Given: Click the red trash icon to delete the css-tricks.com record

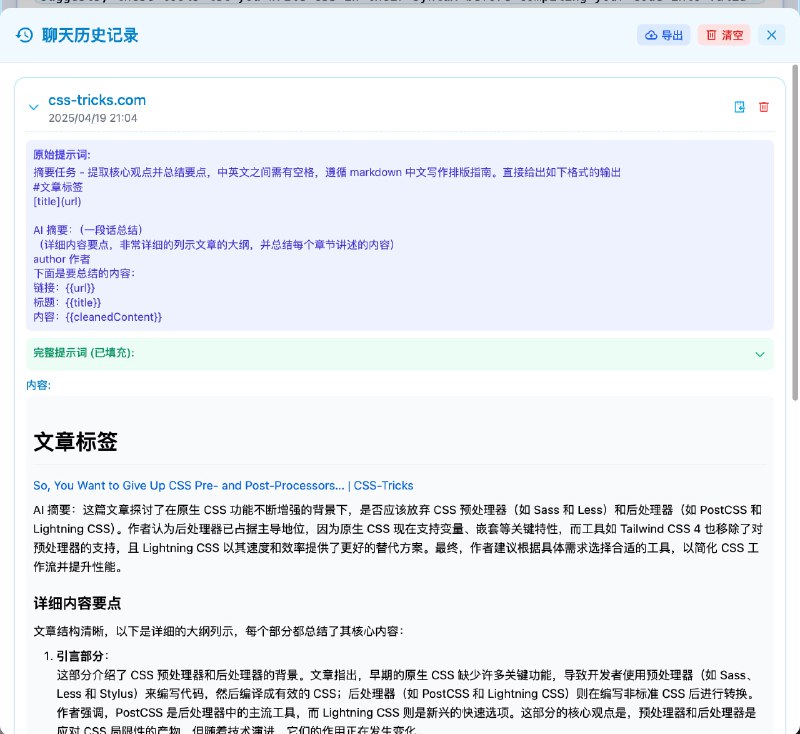Looking at the screenshot, I should click(x=762, y=106).
